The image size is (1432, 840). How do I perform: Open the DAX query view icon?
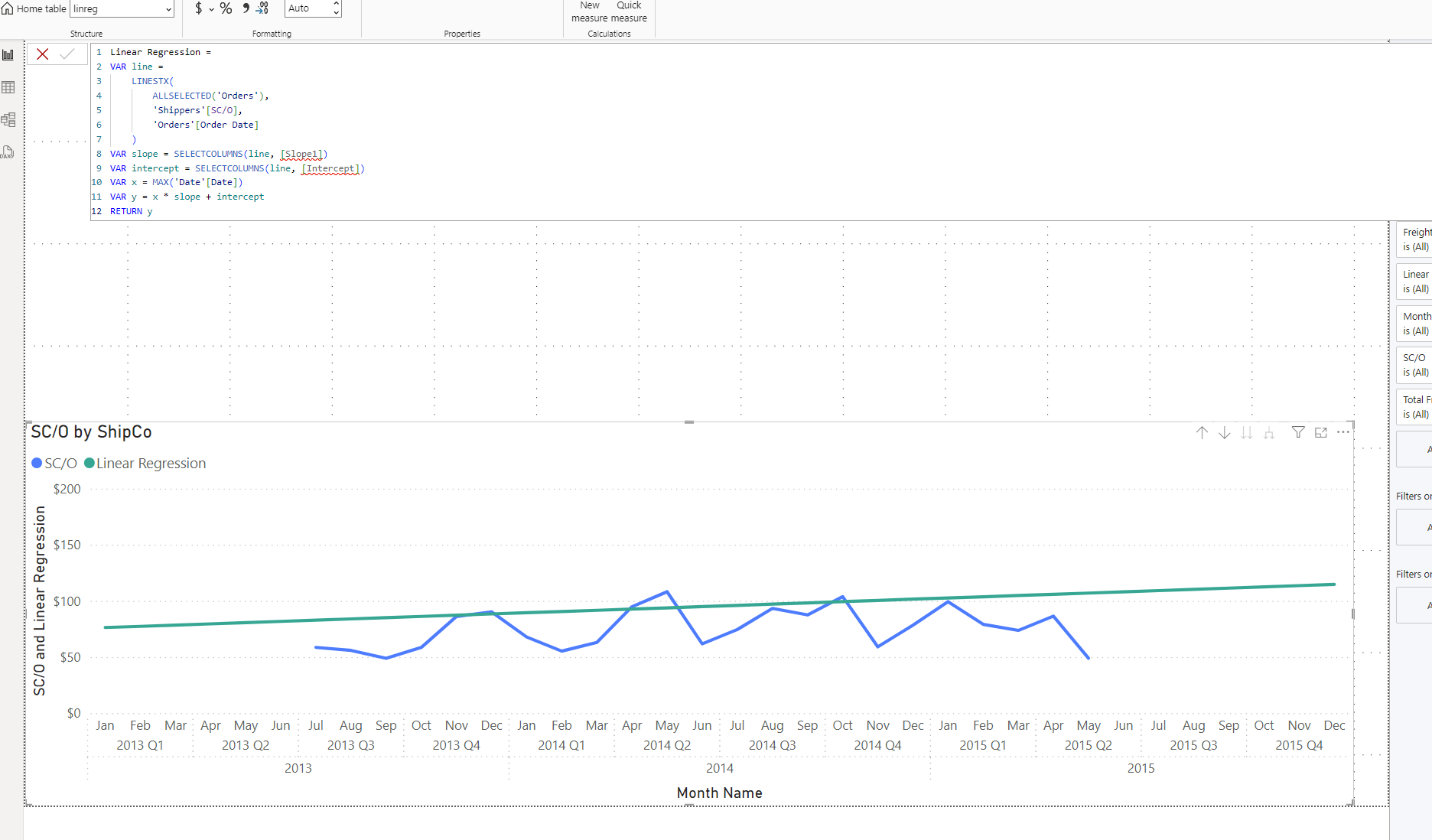pos(8,152)
